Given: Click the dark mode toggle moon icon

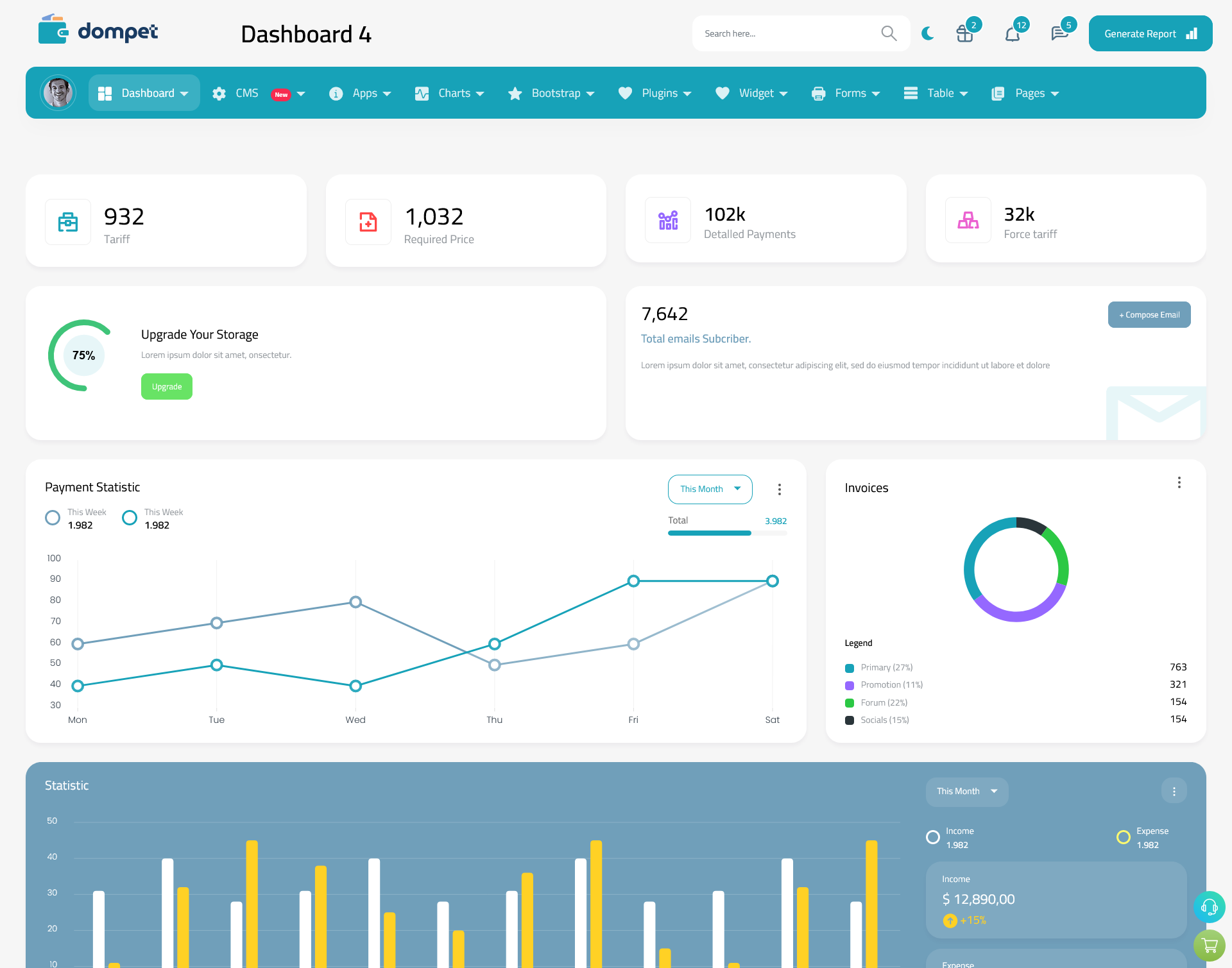Looking at the screenshot, I should pos(927,33).
